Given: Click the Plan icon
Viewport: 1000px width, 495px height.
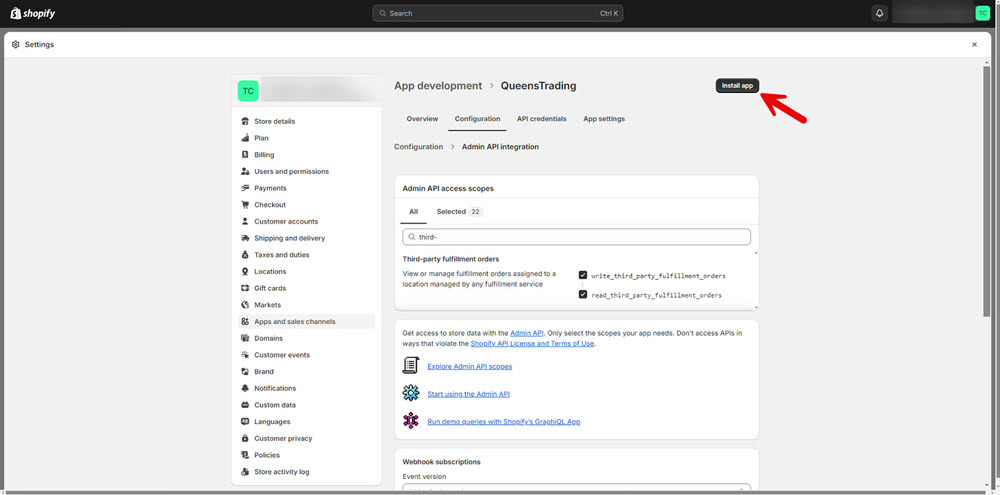Looking at the screenshot, I should tap(245, 138).
